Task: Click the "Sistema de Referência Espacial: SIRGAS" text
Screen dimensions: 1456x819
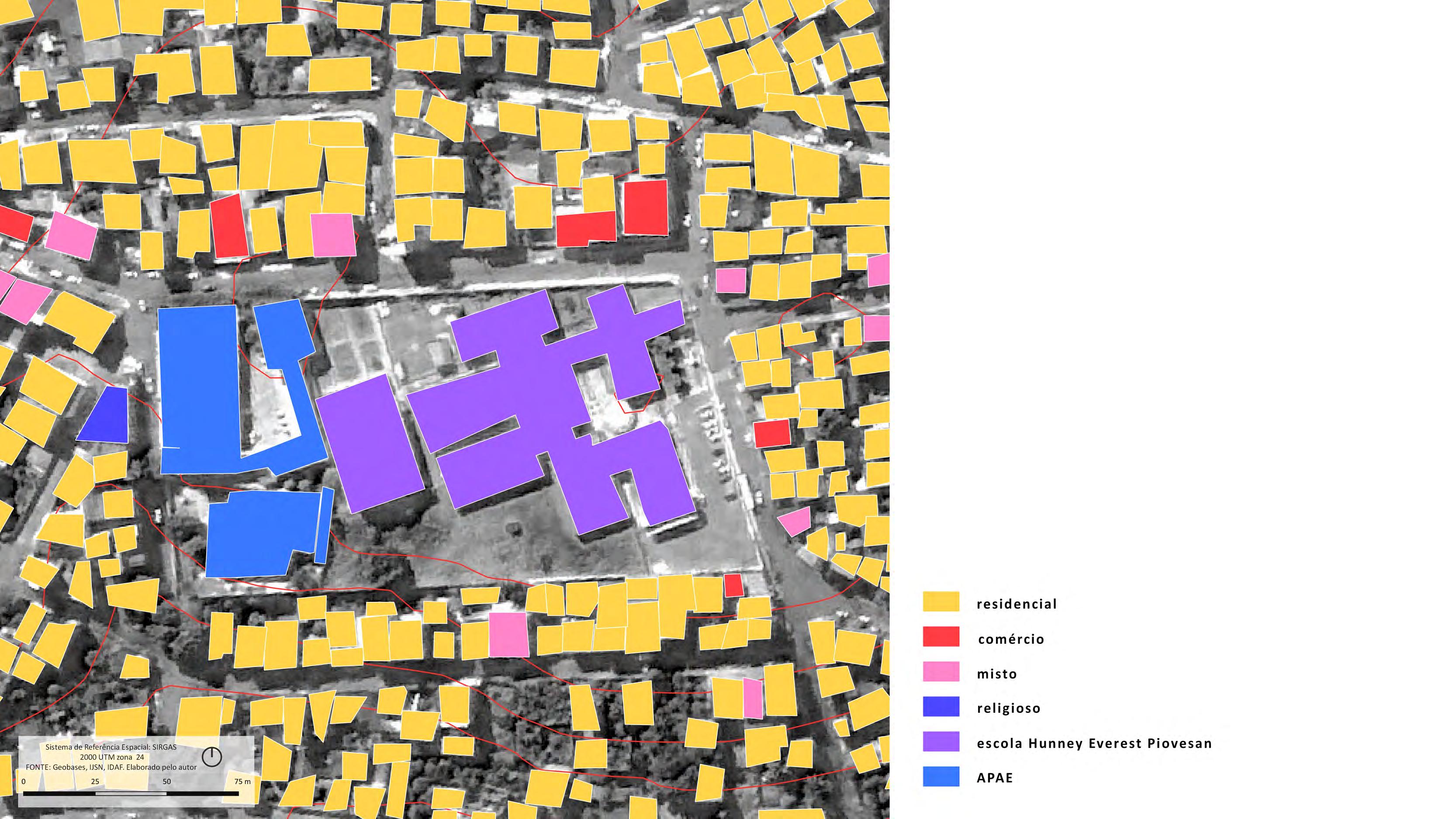Action: tap(111, 746)
